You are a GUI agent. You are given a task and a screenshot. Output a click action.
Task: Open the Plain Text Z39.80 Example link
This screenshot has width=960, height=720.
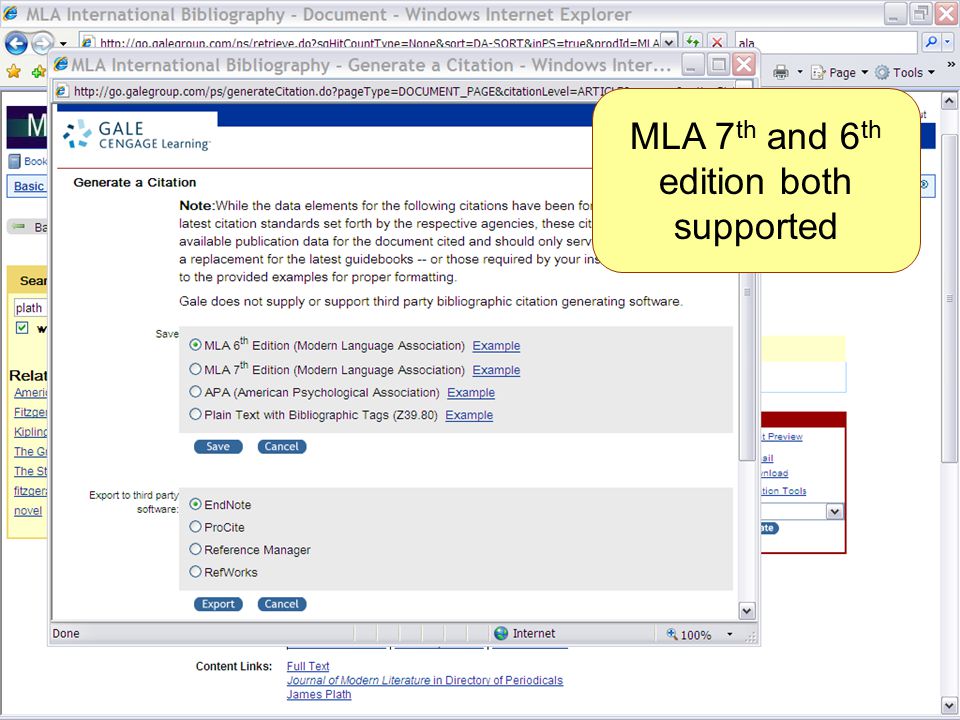click(469, 415)
